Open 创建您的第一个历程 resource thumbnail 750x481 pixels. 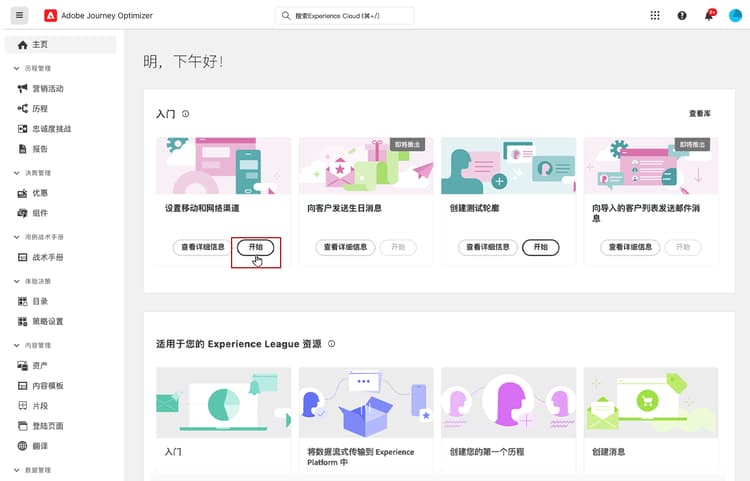tap(508, 403)
